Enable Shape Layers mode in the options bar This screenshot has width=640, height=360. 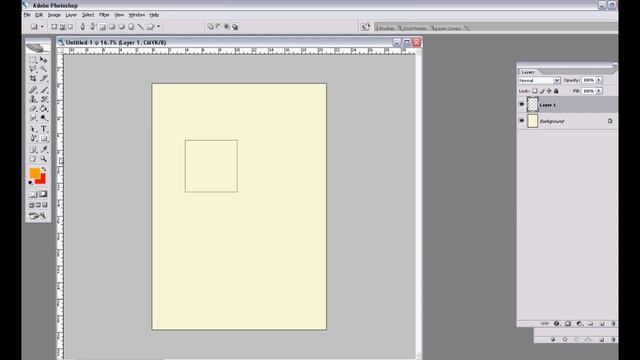[54, 27]
